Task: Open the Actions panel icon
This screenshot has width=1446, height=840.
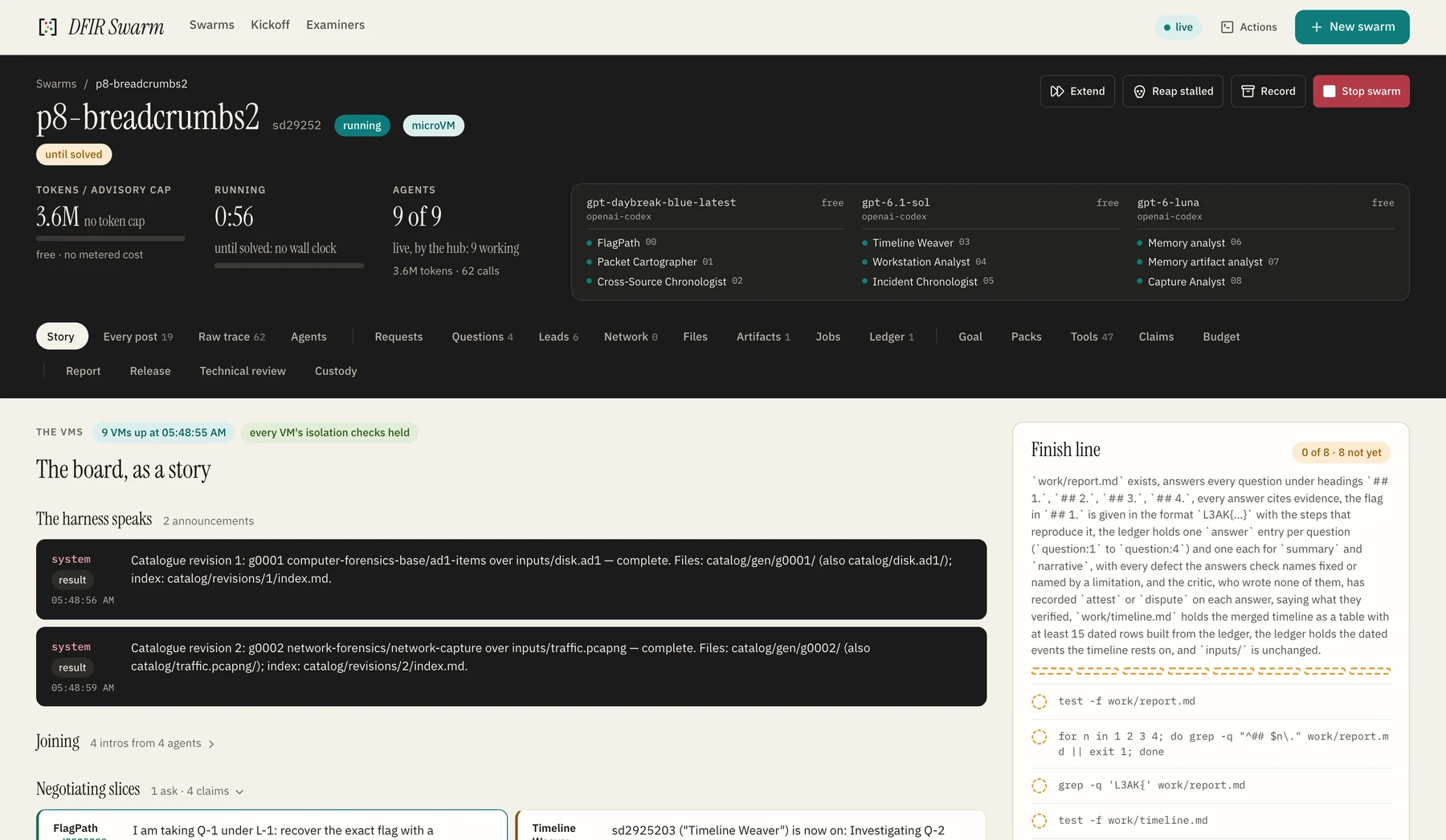Action: point(1227,27)
